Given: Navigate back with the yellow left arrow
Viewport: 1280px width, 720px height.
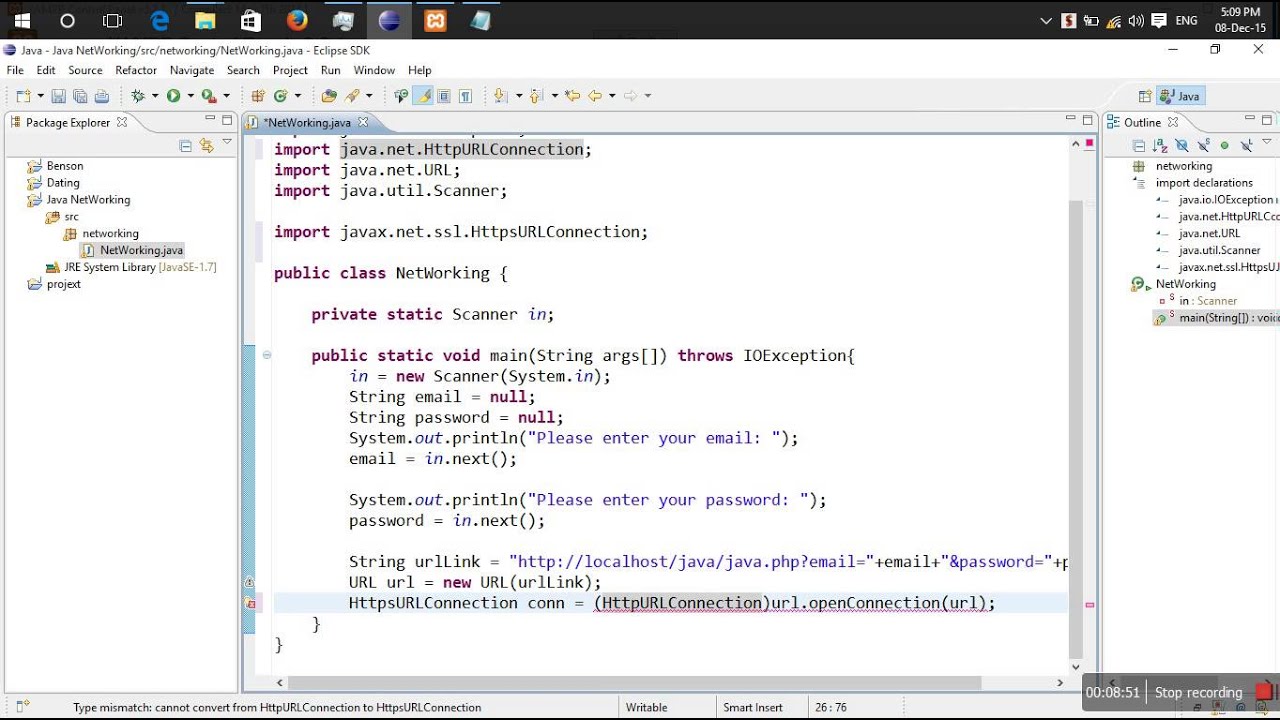Looking at the screenshot, I should [595, 96].
